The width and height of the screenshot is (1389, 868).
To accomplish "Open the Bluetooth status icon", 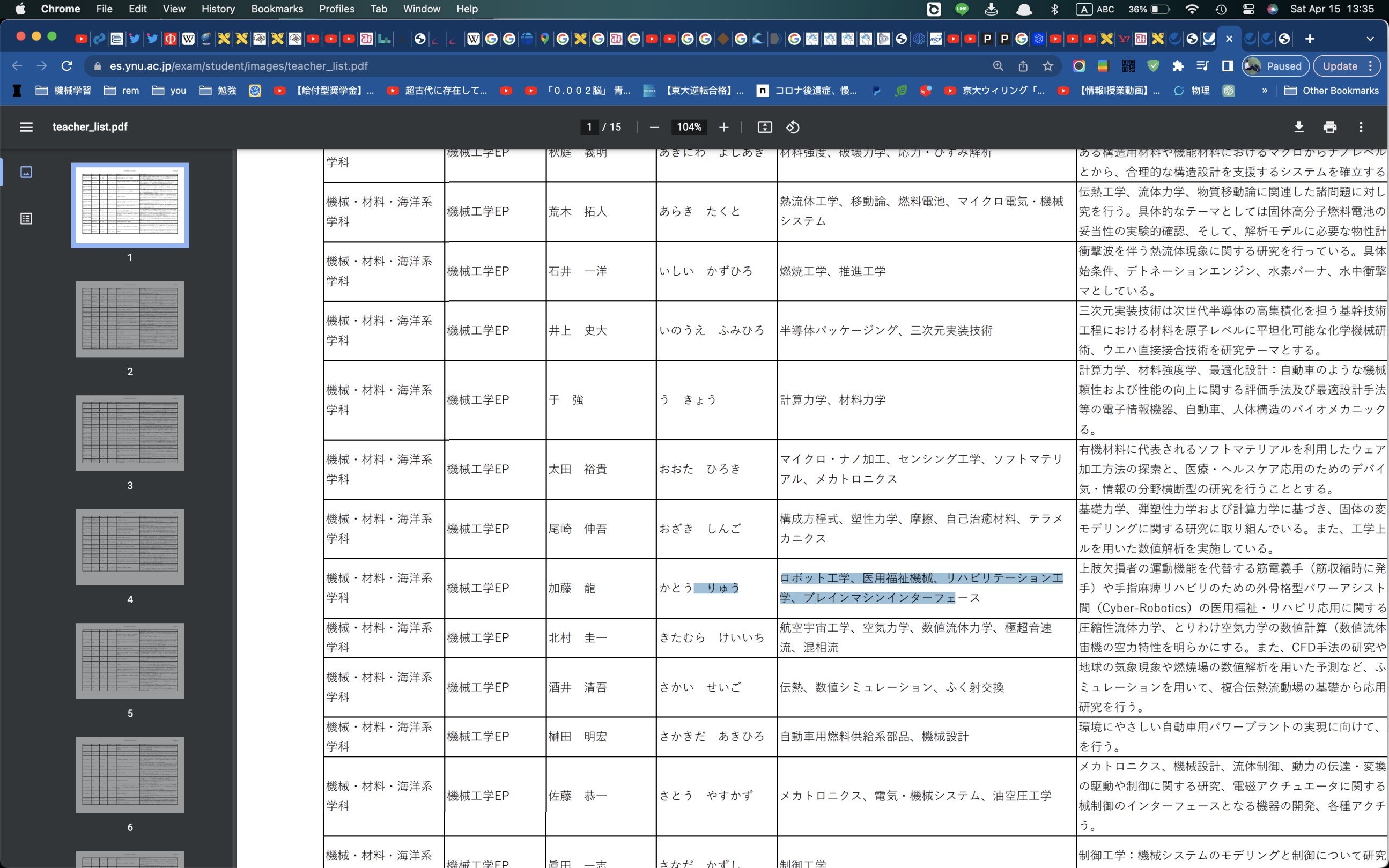I will (x=1054, y=9).
